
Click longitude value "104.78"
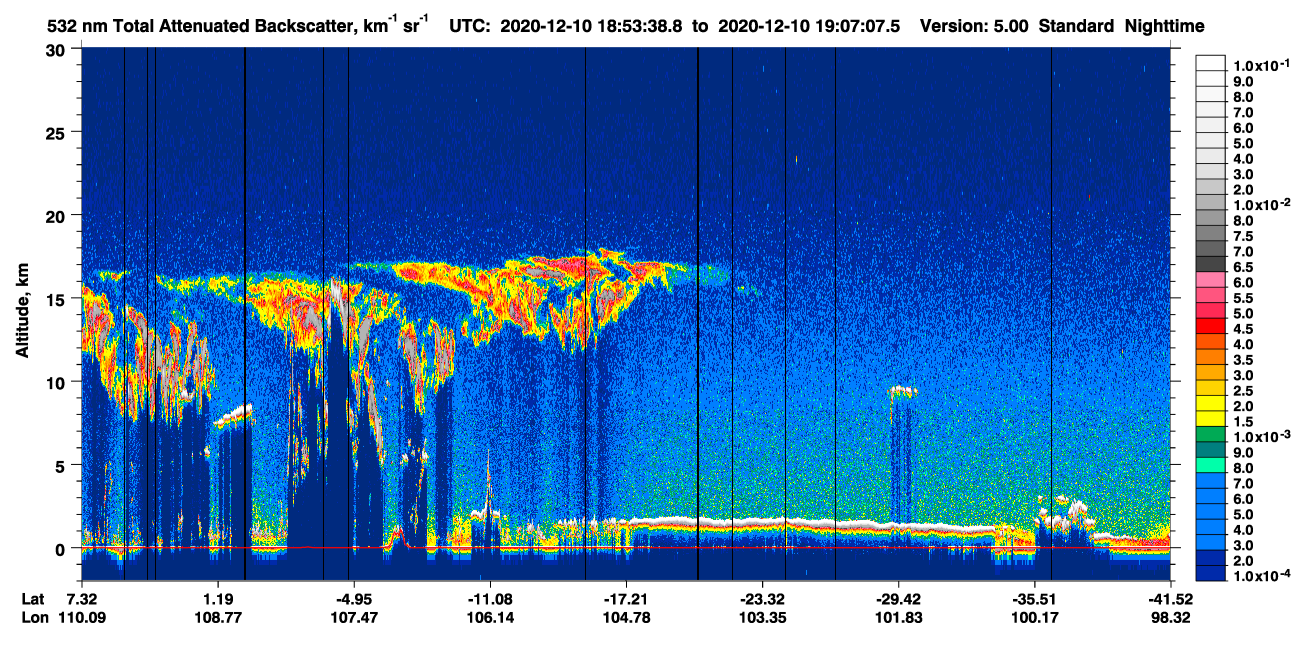(625, 618)
